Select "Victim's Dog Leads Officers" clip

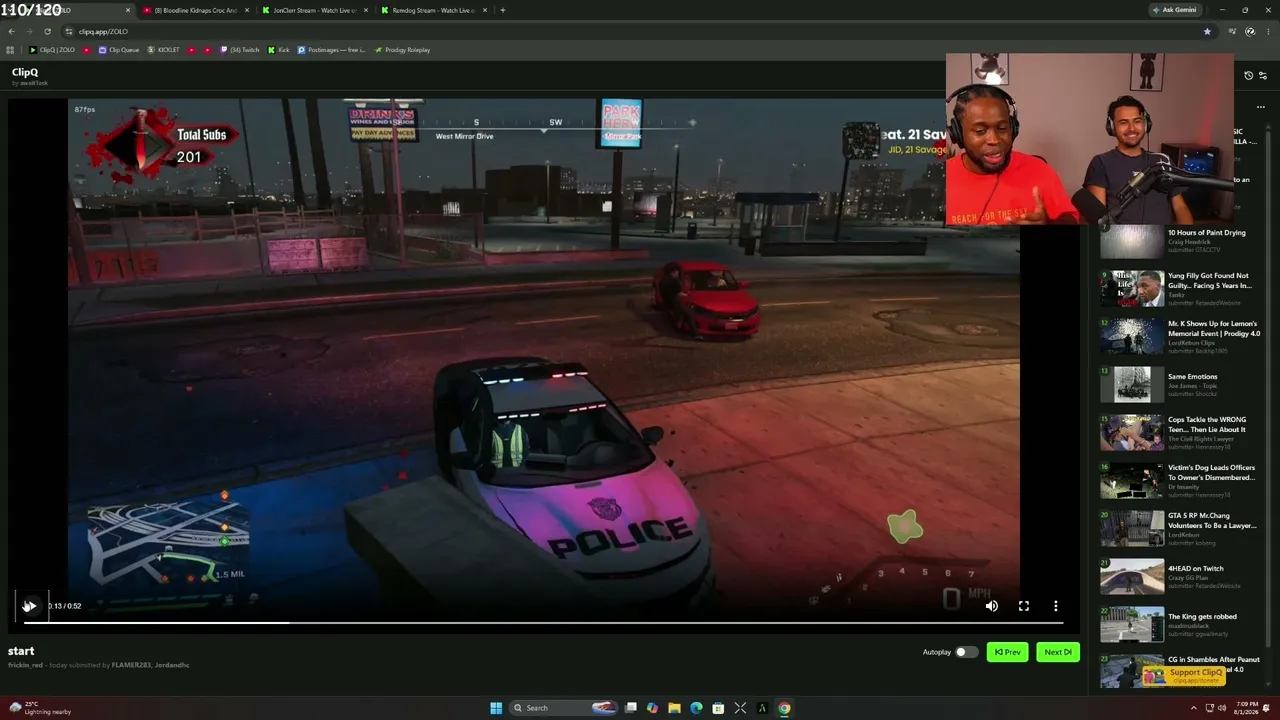[1180, 481]
